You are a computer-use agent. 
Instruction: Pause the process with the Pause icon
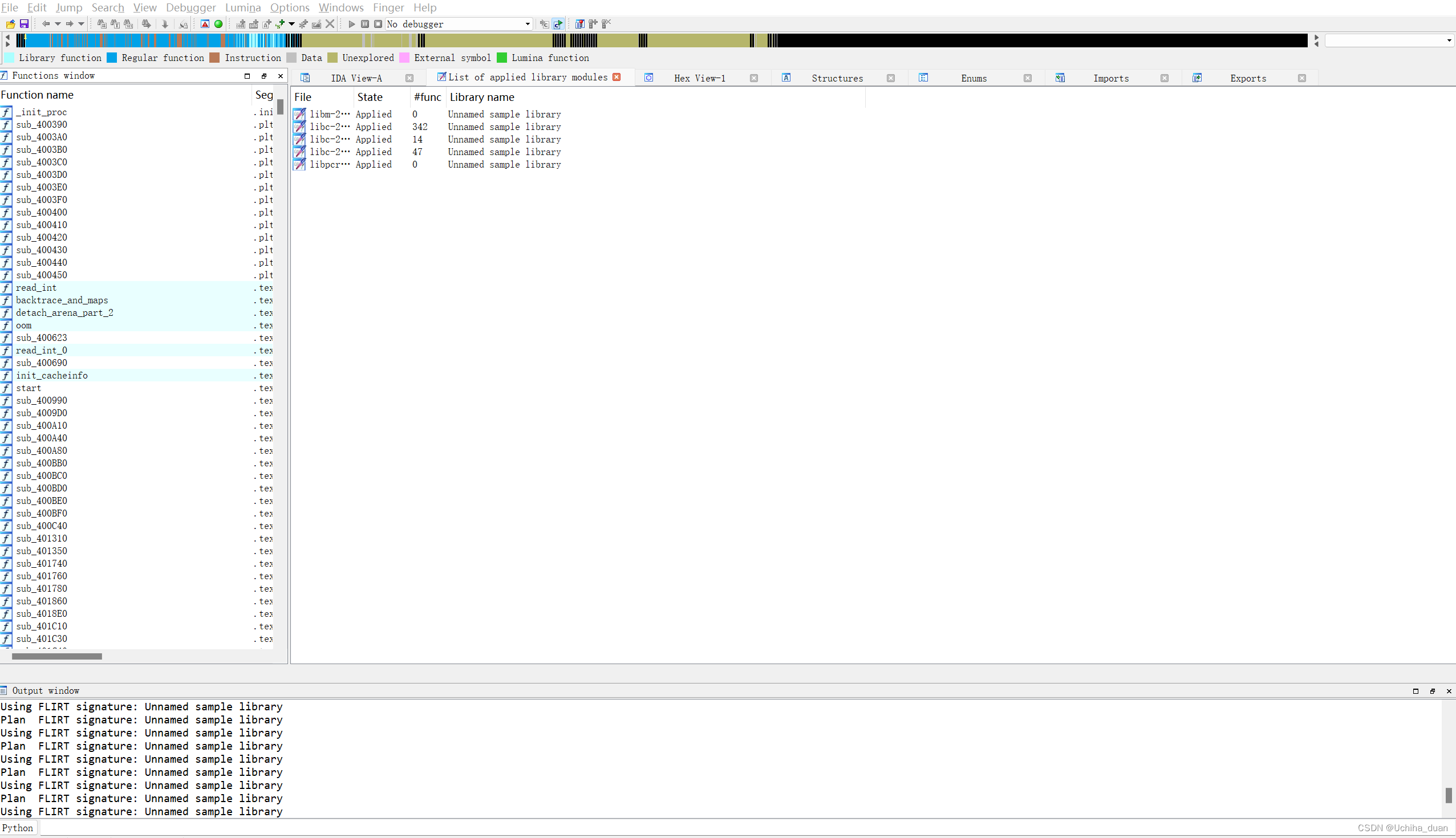tap(365, 23)
